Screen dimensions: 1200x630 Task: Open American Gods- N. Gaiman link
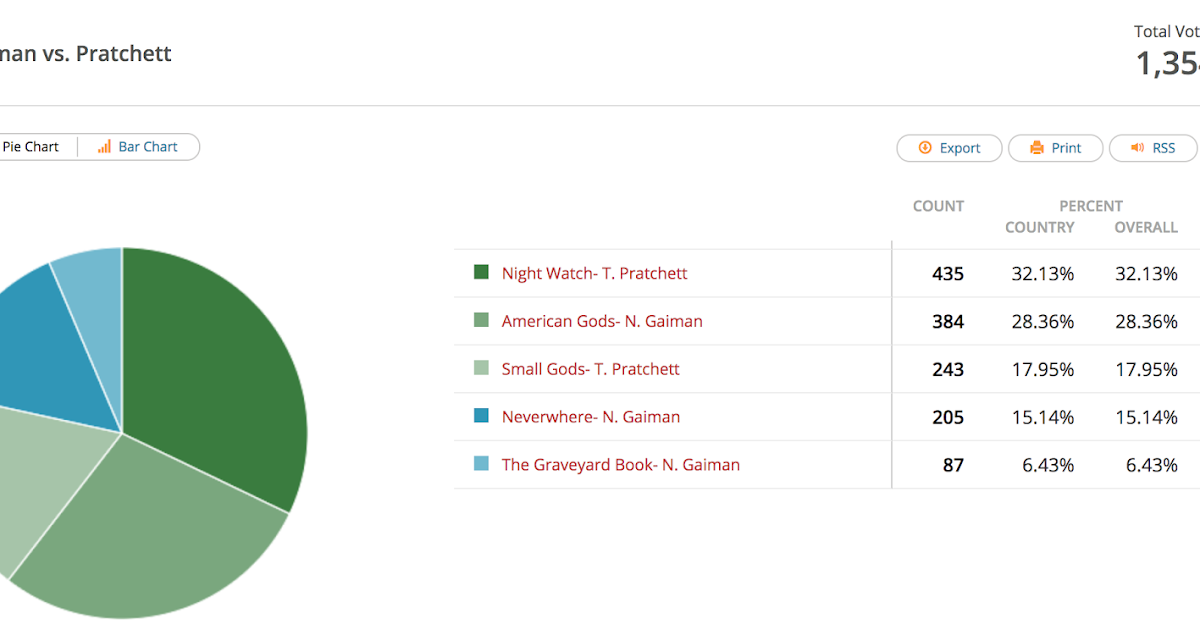coord(602,321)
